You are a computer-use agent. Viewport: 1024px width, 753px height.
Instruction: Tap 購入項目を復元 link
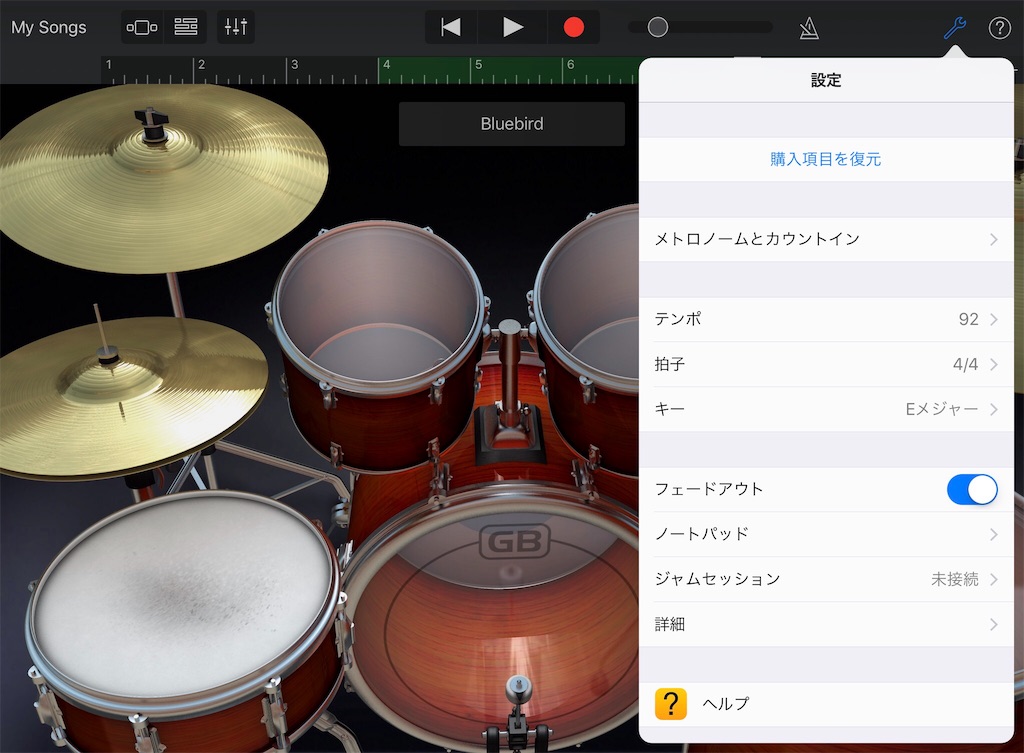tap(825, 159)
